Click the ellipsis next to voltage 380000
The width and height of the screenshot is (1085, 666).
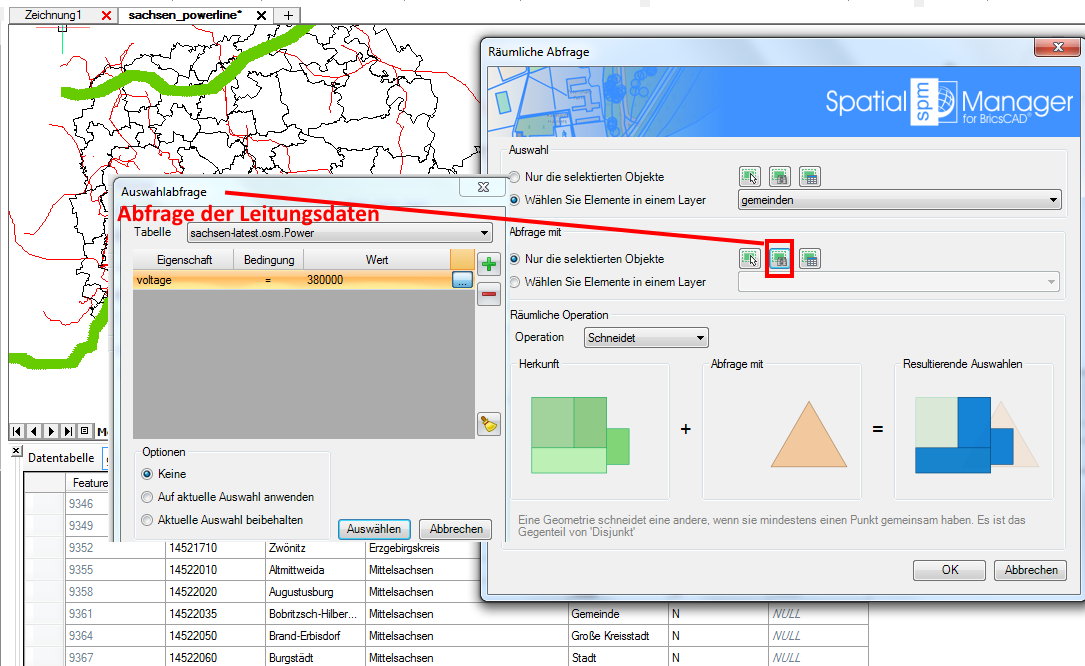pos(464,280)
